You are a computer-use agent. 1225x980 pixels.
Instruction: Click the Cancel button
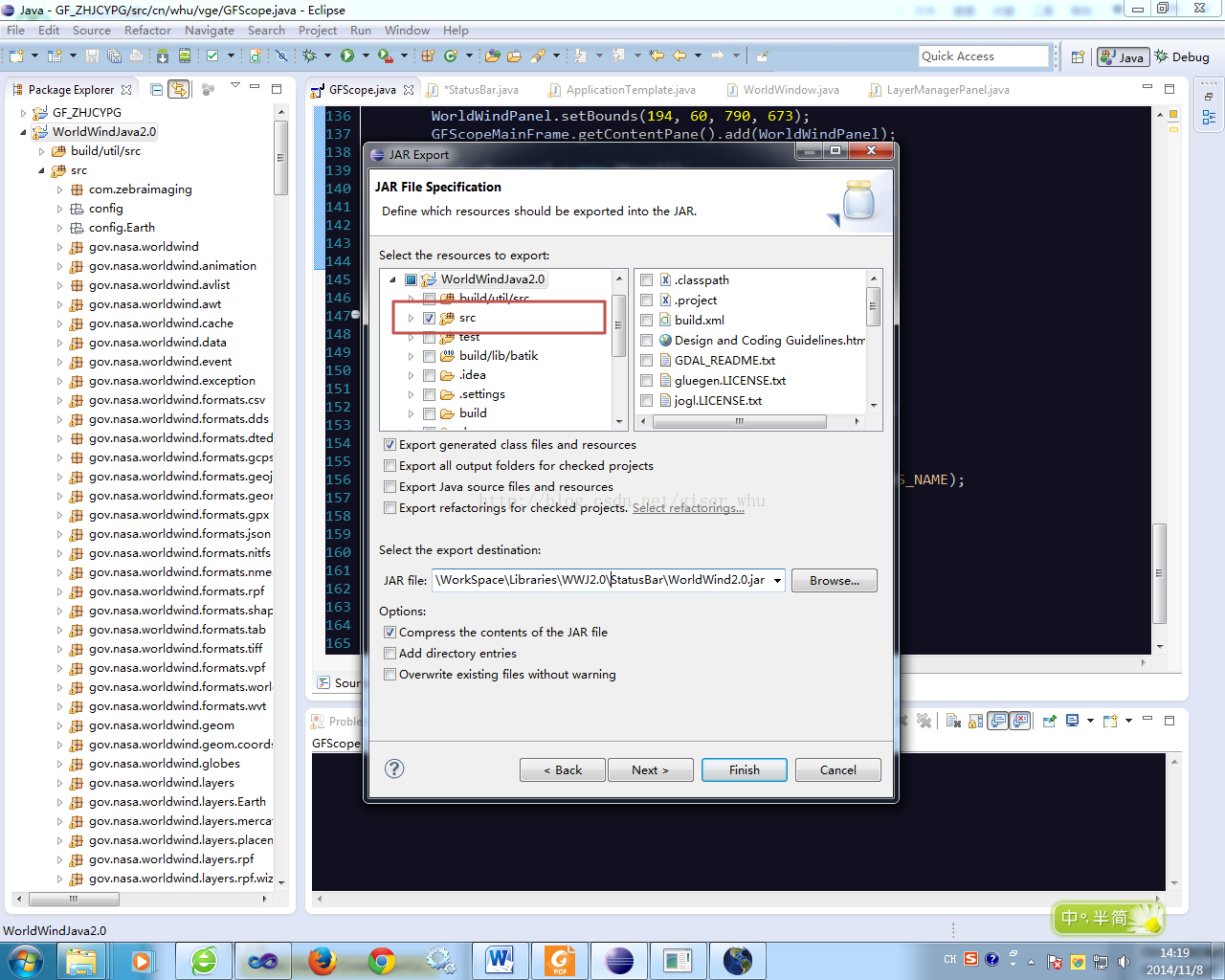point(838,769)
